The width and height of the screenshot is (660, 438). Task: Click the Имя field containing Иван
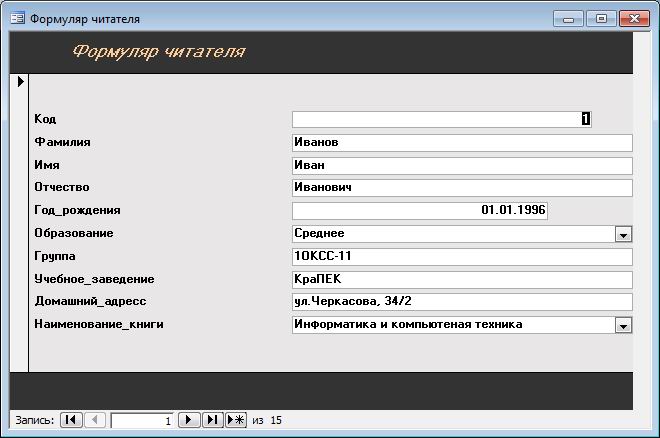(x=462, y=165)
